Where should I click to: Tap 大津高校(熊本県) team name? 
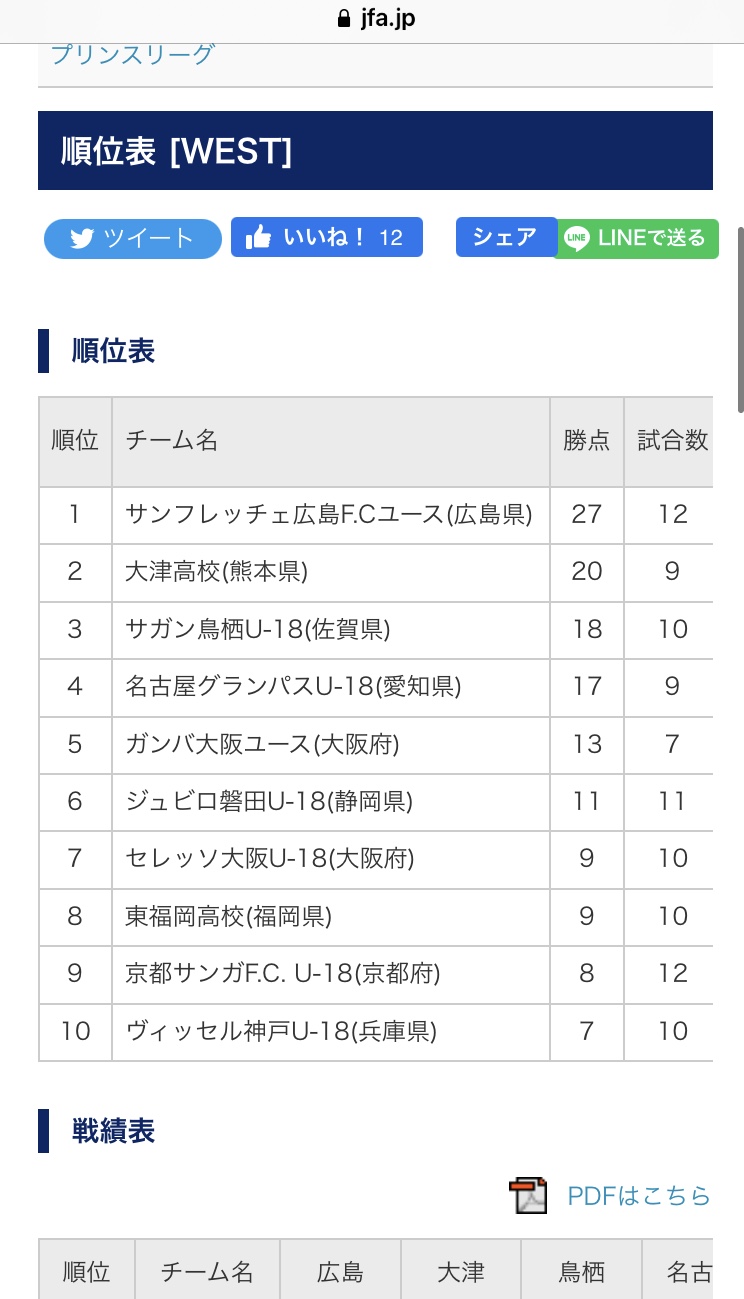(216, 572)
